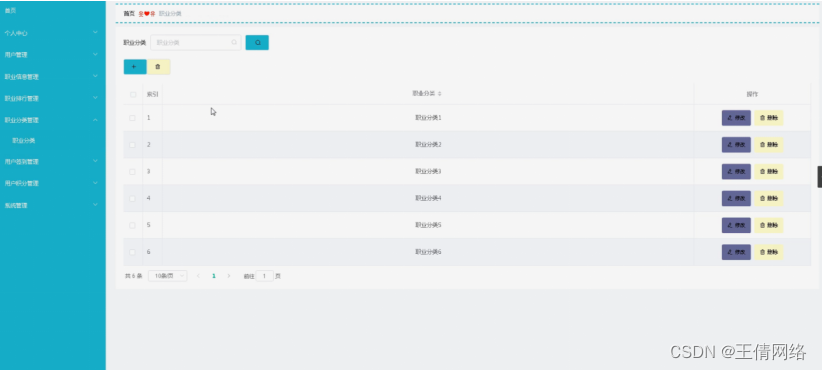Screen dimensions: 822x370
Task: Expand the 用户积分管理 sidebar menu
Action: pos(52,183)
